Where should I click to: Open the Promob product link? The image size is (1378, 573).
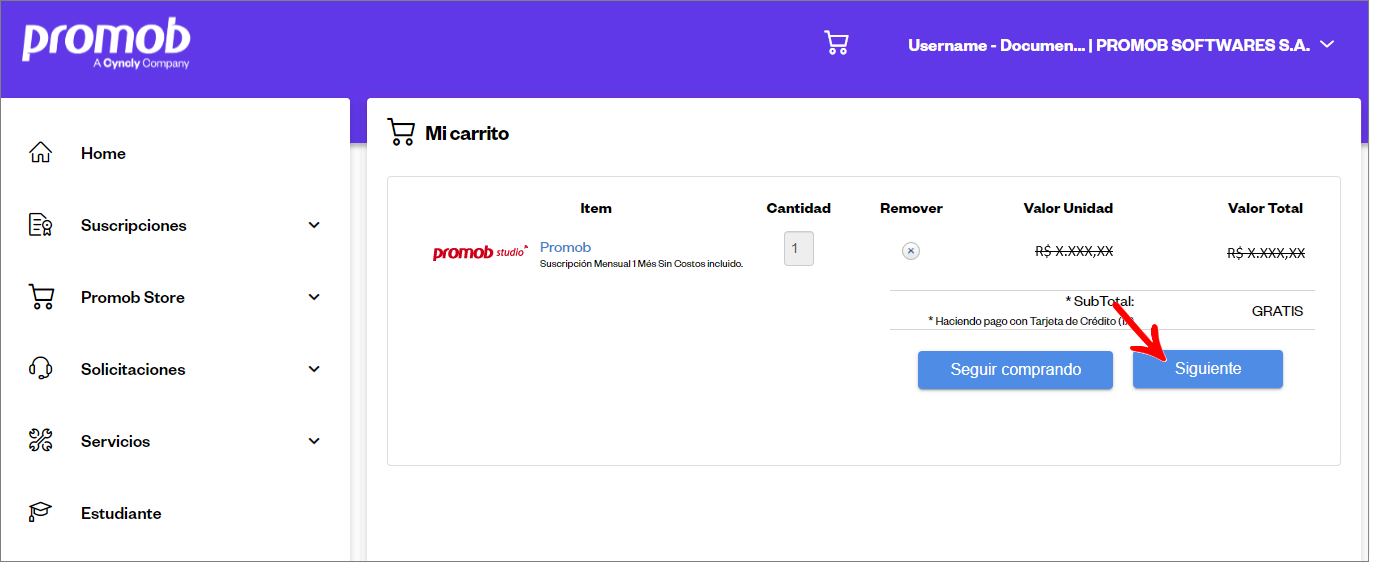pos(565,247)
